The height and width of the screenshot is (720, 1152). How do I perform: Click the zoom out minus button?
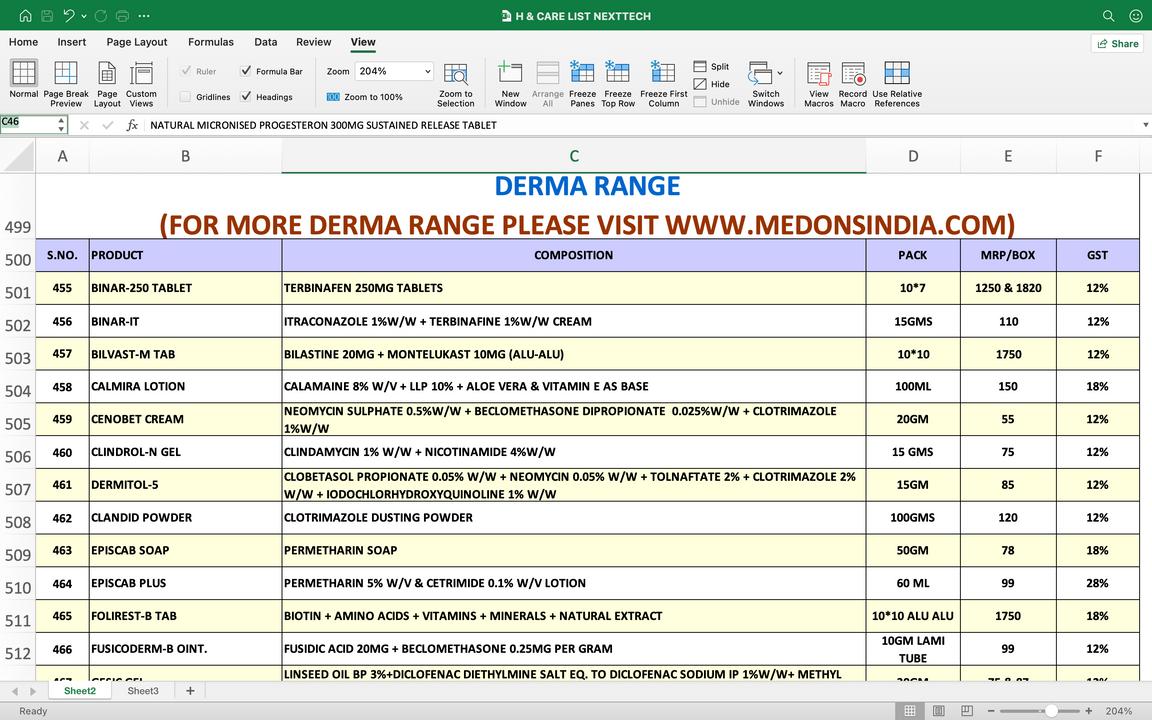[x=990, y=710]
